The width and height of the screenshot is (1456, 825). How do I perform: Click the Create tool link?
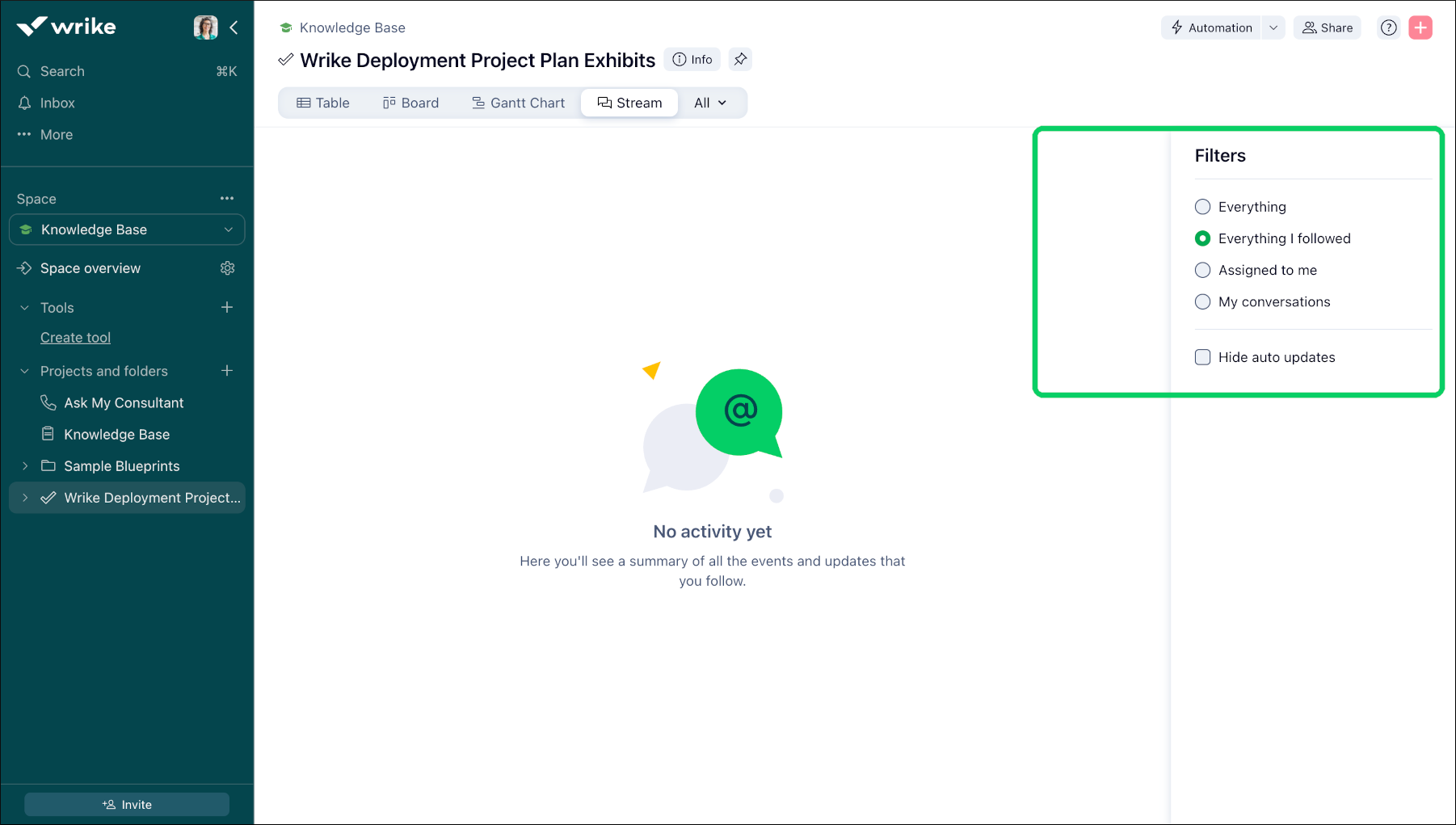tap(75, 338)
